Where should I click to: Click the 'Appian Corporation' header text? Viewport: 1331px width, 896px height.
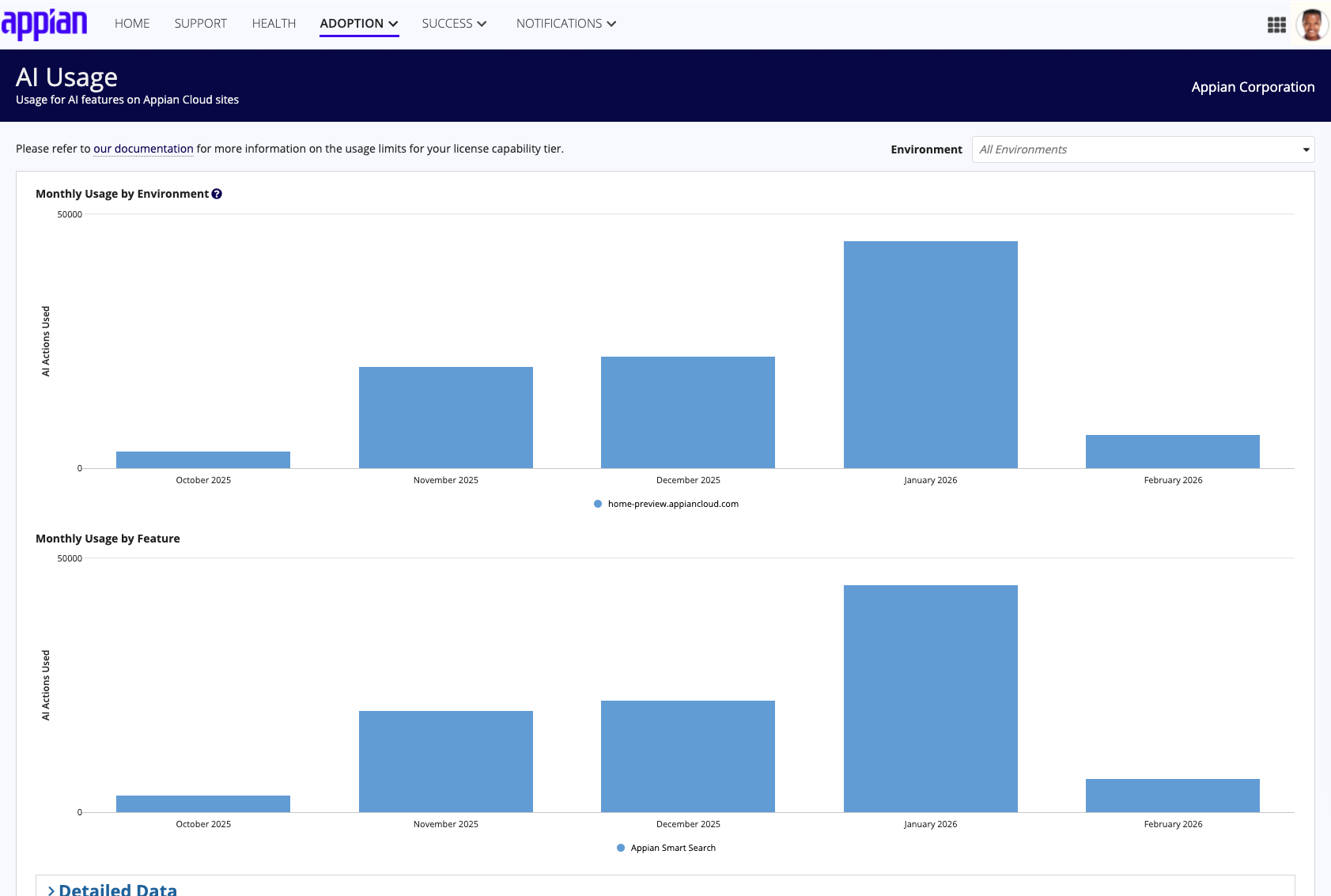click(x=1253, y=87)
